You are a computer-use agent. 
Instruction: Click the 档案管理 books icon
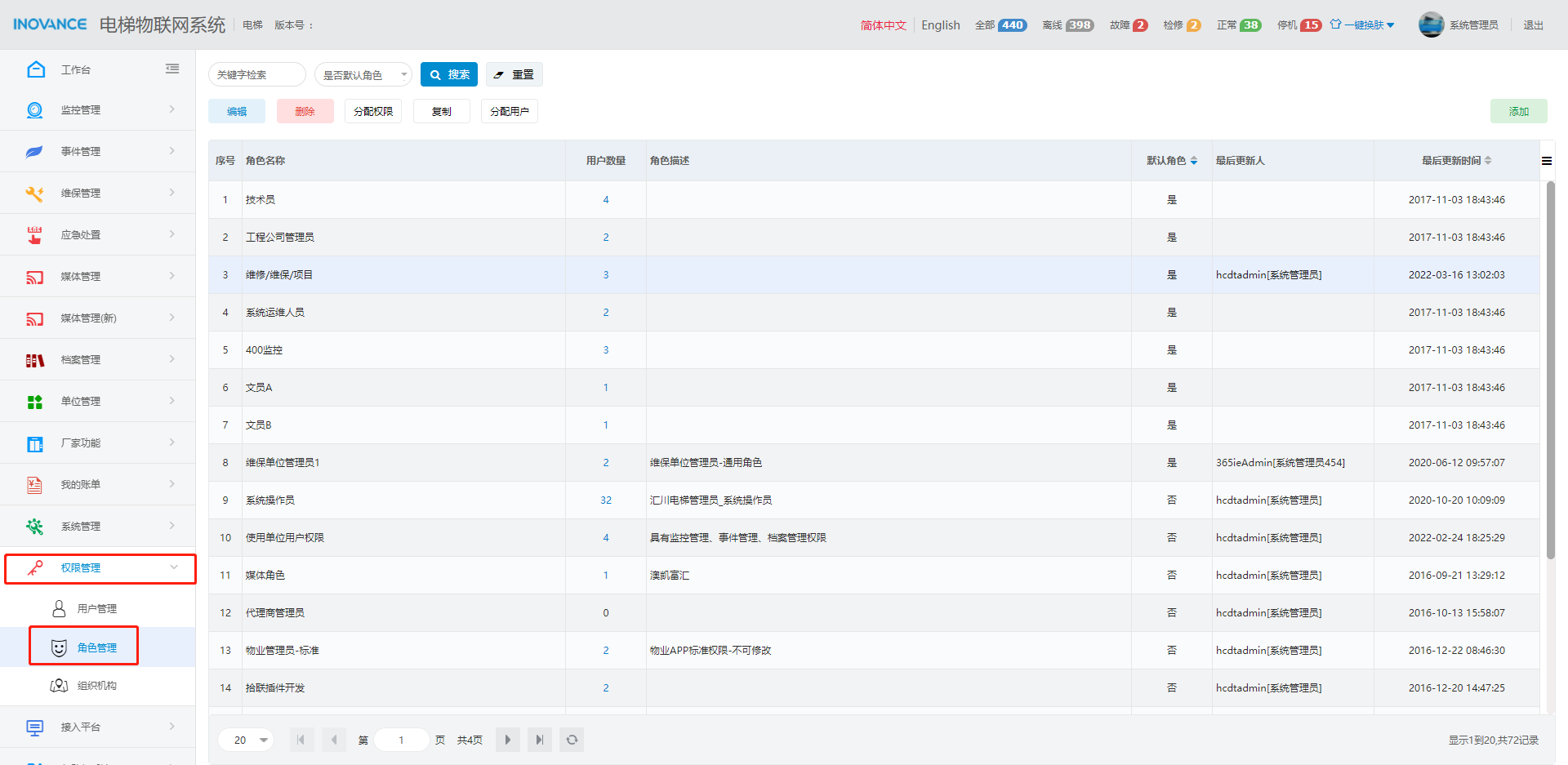coord(34,360)
